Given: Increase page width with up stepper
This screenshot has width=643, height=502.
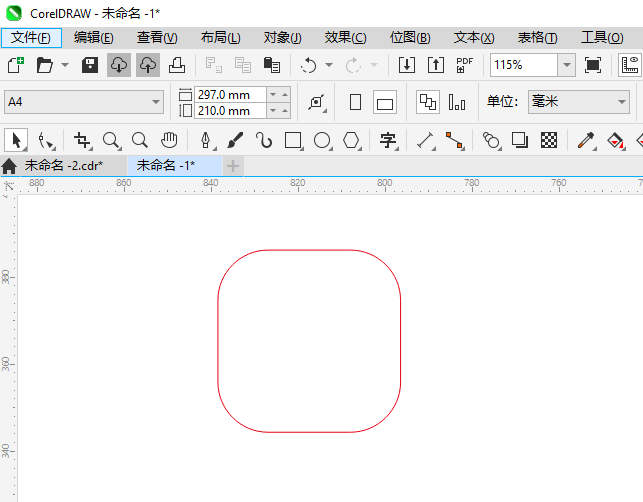Looking at the screenshot, I should pyautogui.click(x=285, y=95).
